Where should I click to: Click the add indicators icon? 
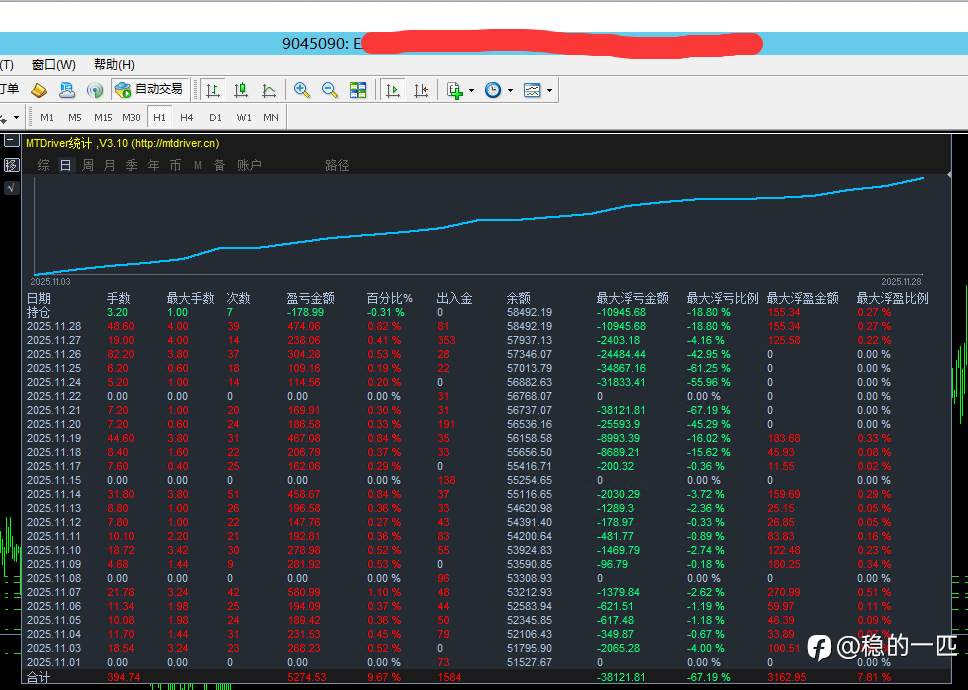[455, 90]
